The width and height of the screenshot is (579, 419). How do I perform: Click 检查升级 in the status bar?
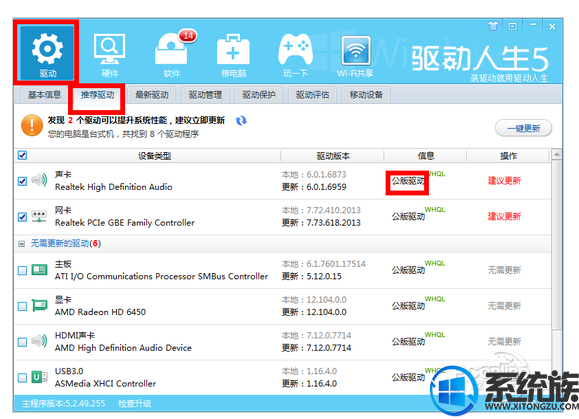tap(134, 403)
